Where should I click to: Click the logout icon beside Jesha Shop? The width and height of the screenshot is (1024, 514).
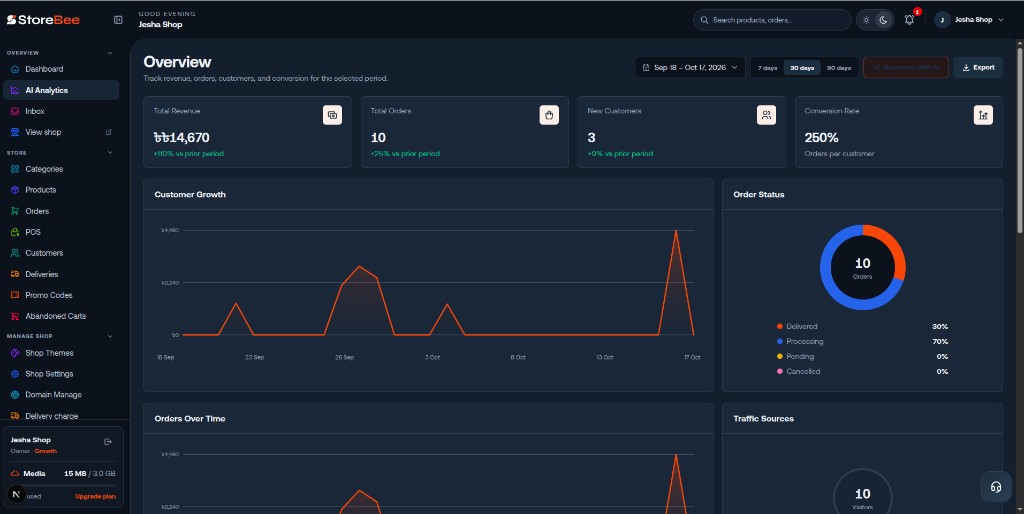point(108,442)
